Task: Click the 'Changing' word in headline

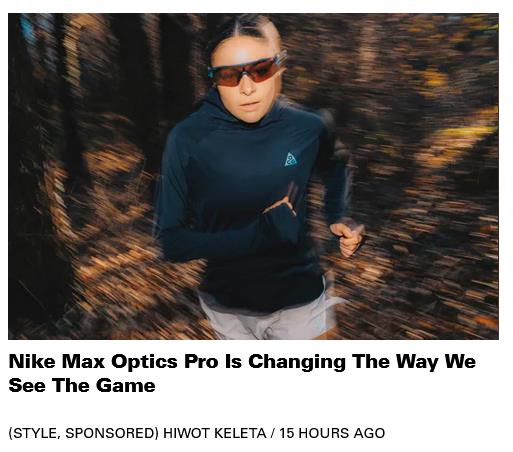Action: click(x=297, y=362)
